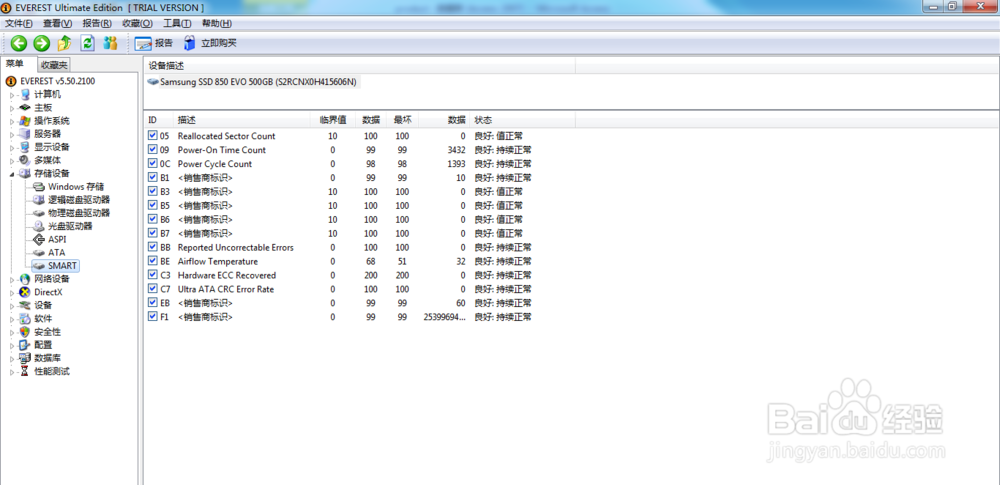This screenshot has height=485, width=1000.
Task: Expand the 服务器 tree node
Action: (x=11, y=135)
